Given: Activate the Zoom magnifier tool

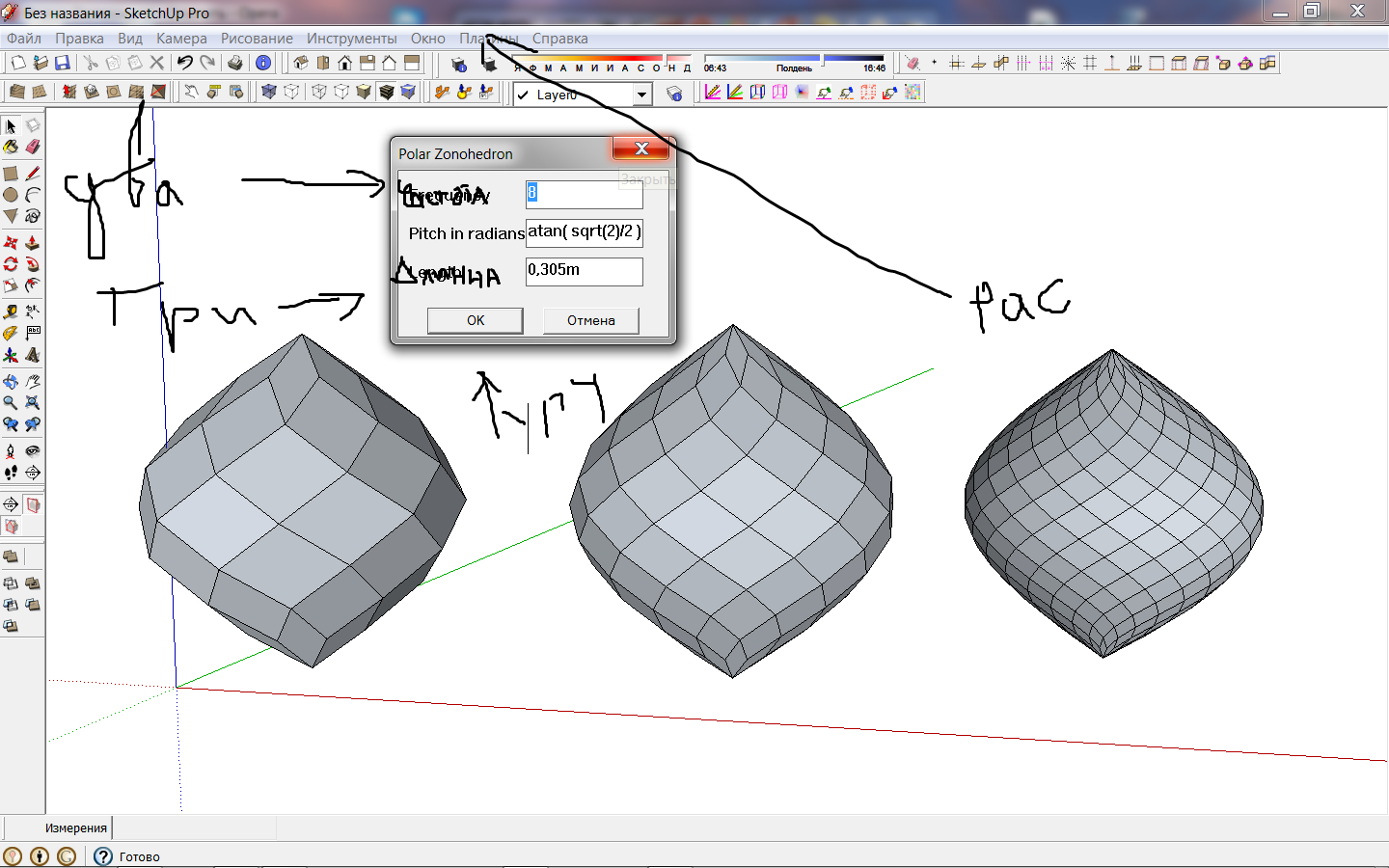Looking at the screenshot, I should pyautogui.click(x=11, y=403).
